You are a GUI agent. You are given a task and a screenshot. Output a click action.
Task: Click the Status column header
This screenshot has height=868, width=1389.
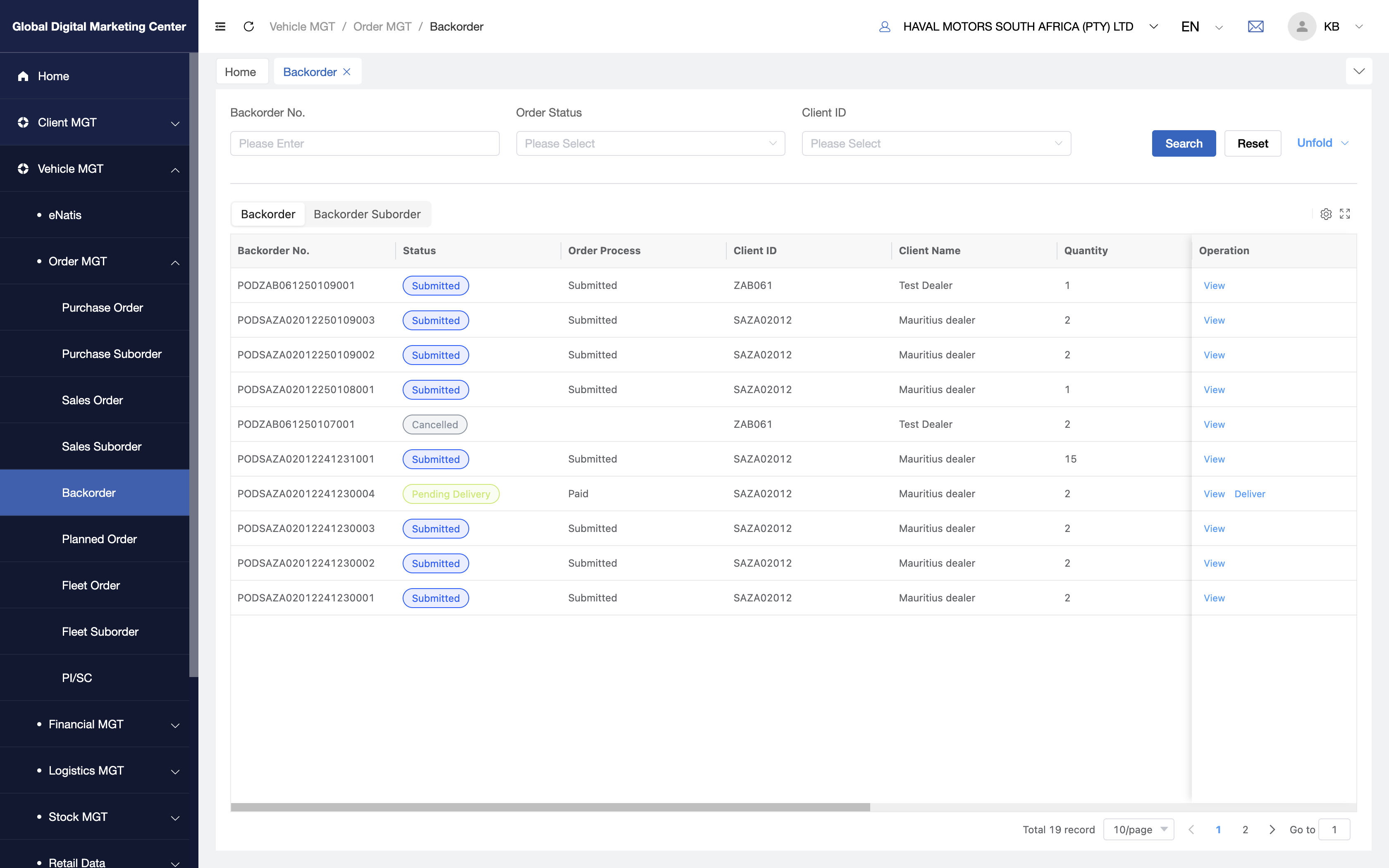[419, 250]
